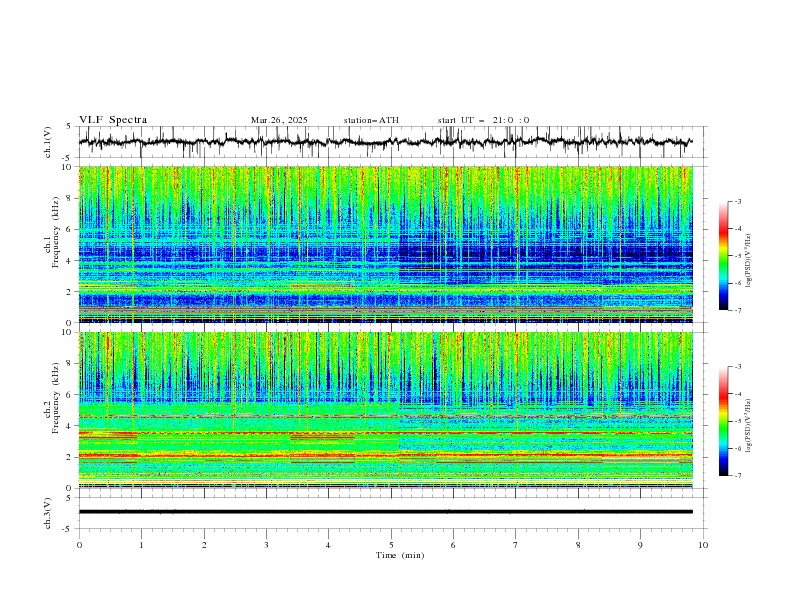
Task: Click the '5' tick on ch.1 voltage axis
Action: [x=71, y=127]
